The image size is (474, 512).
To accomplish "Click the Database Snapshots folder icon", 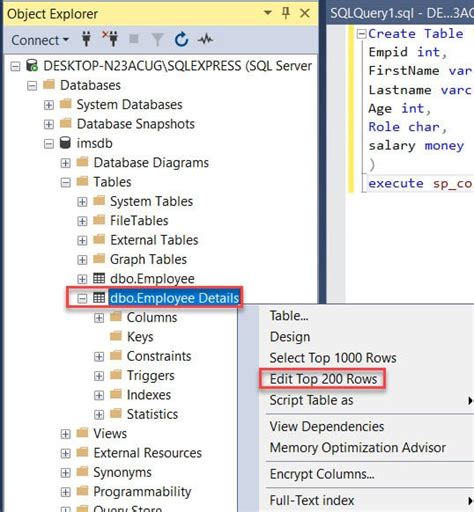I will pos(66,123).
